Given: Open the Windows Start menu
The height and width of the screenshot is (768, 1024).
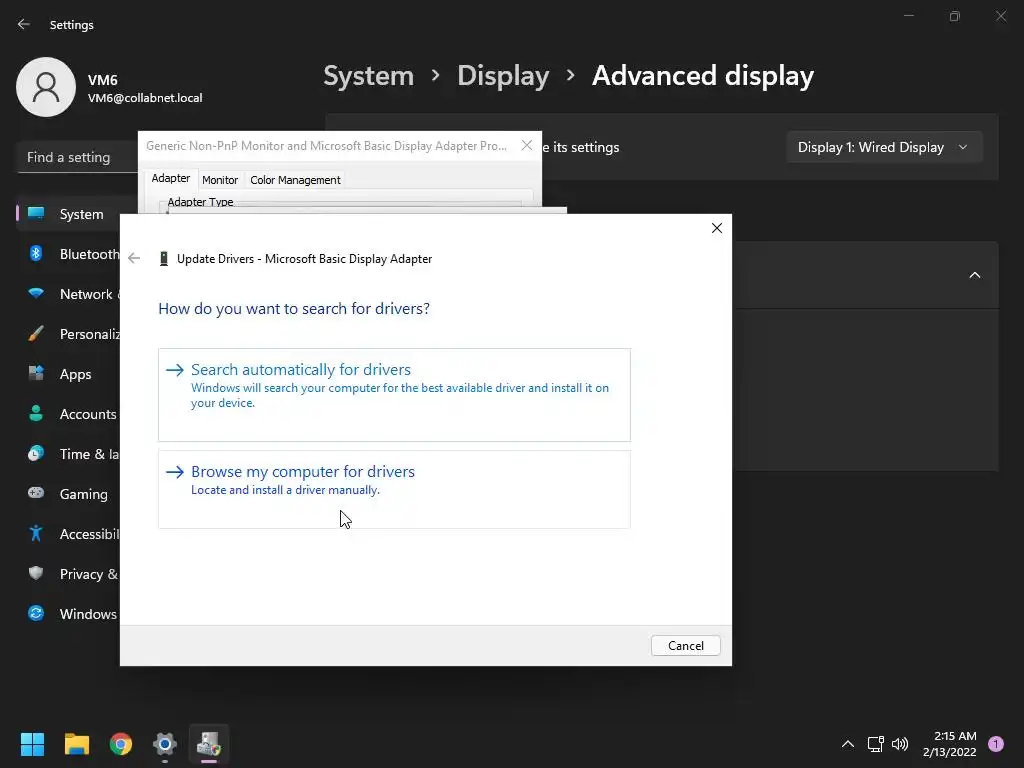Looking at the screenshot, I should coord(32,744).
